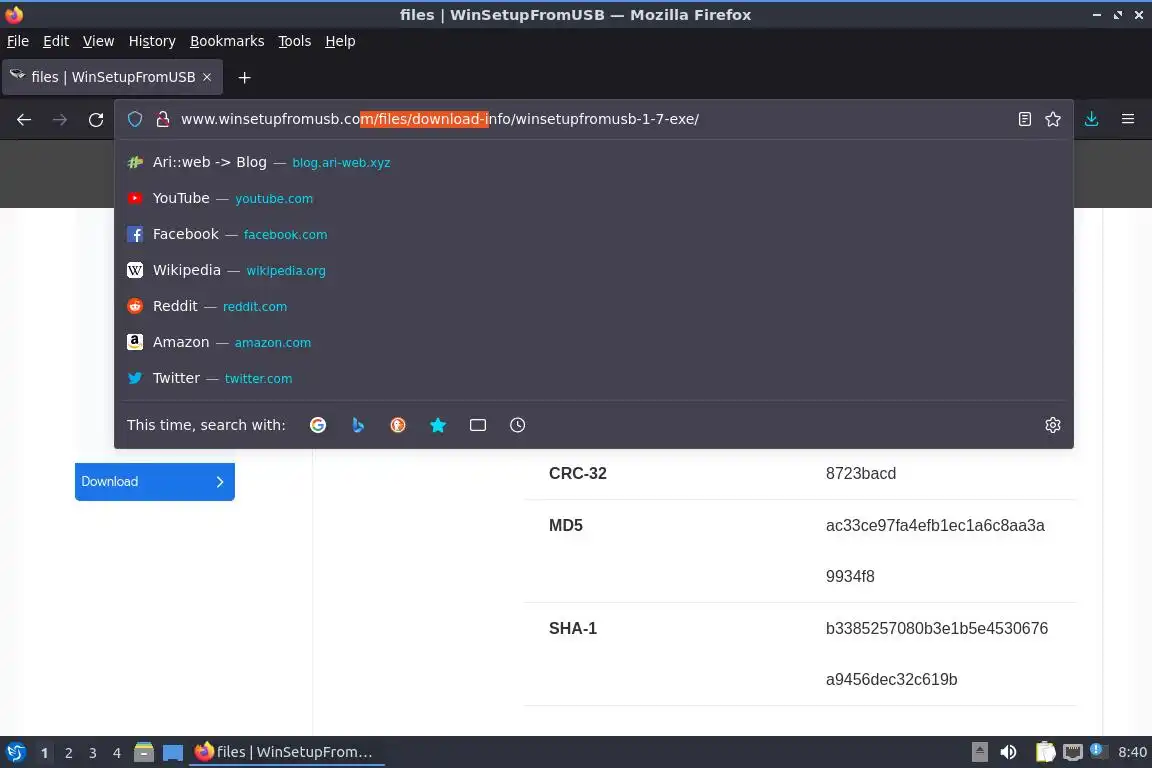Screen dimensions: 1152x768
Task: Search history using the clock icon
Action: pos(517,425)
